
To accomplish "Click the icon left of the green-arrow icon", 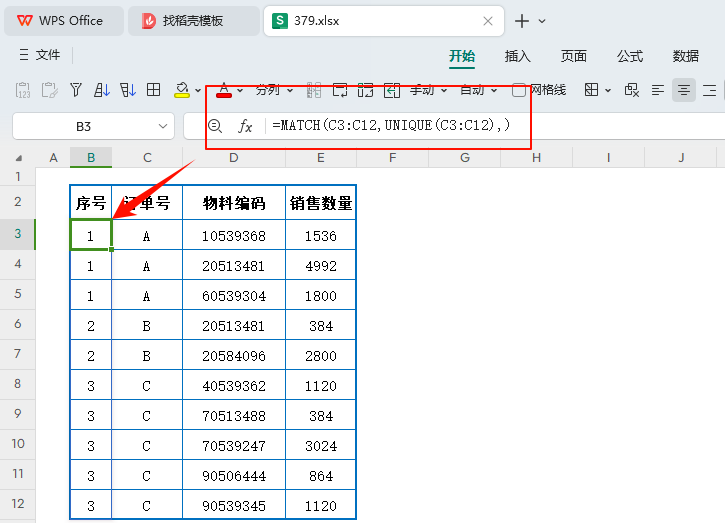I will (365, 90).
